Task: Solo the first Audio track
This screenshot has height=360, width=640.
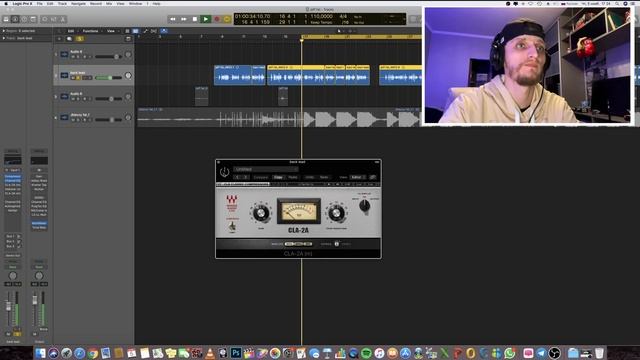Action: coord(78,57)
